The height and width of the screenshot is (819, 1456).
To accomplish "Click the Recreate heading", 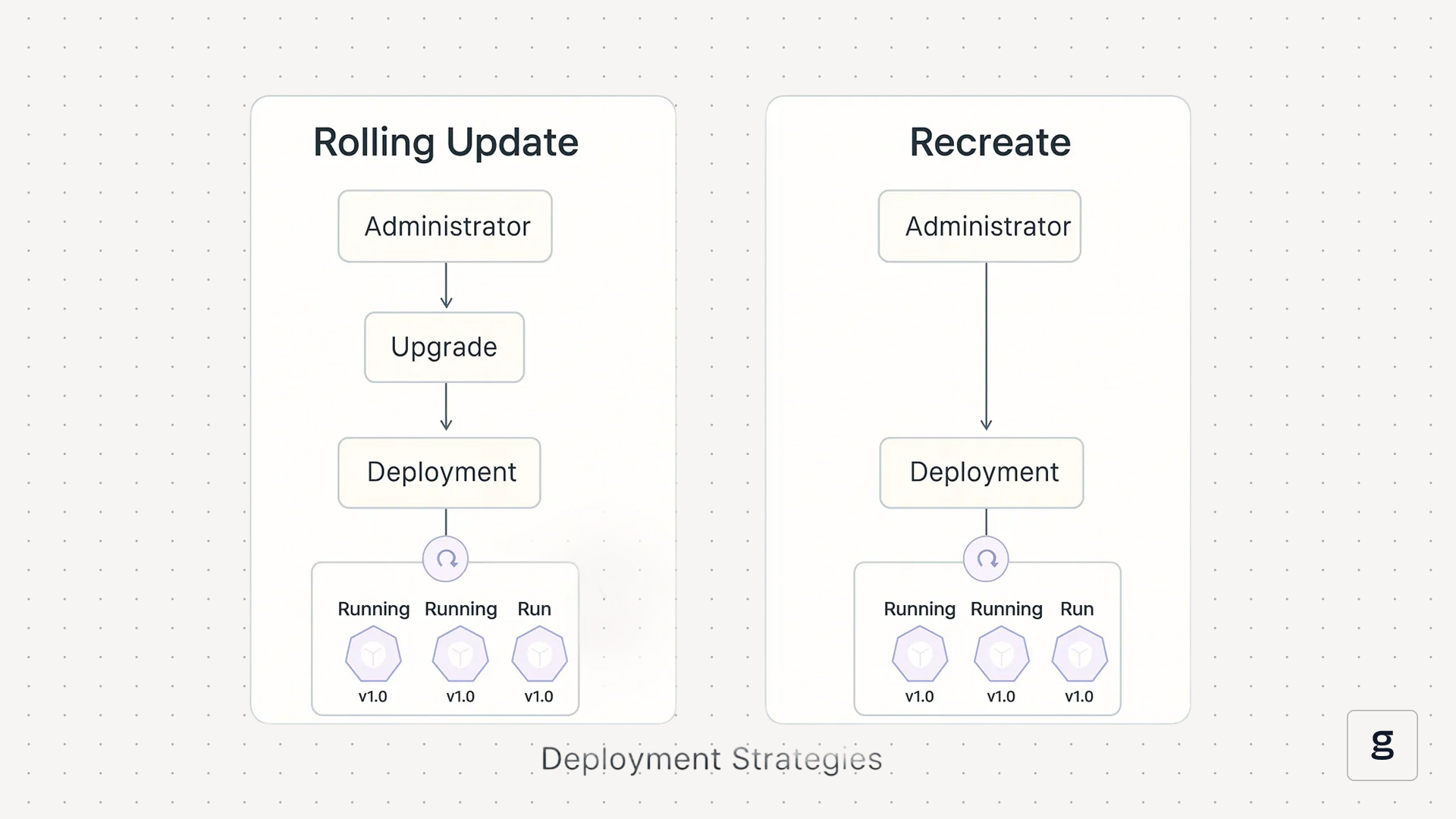I will (990, 143).
